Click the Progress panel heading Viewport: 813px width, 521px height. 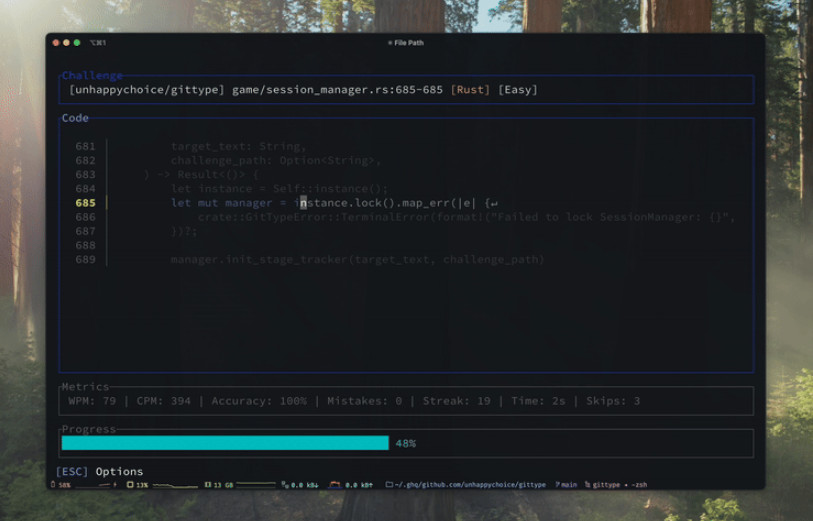pos(89,429)
